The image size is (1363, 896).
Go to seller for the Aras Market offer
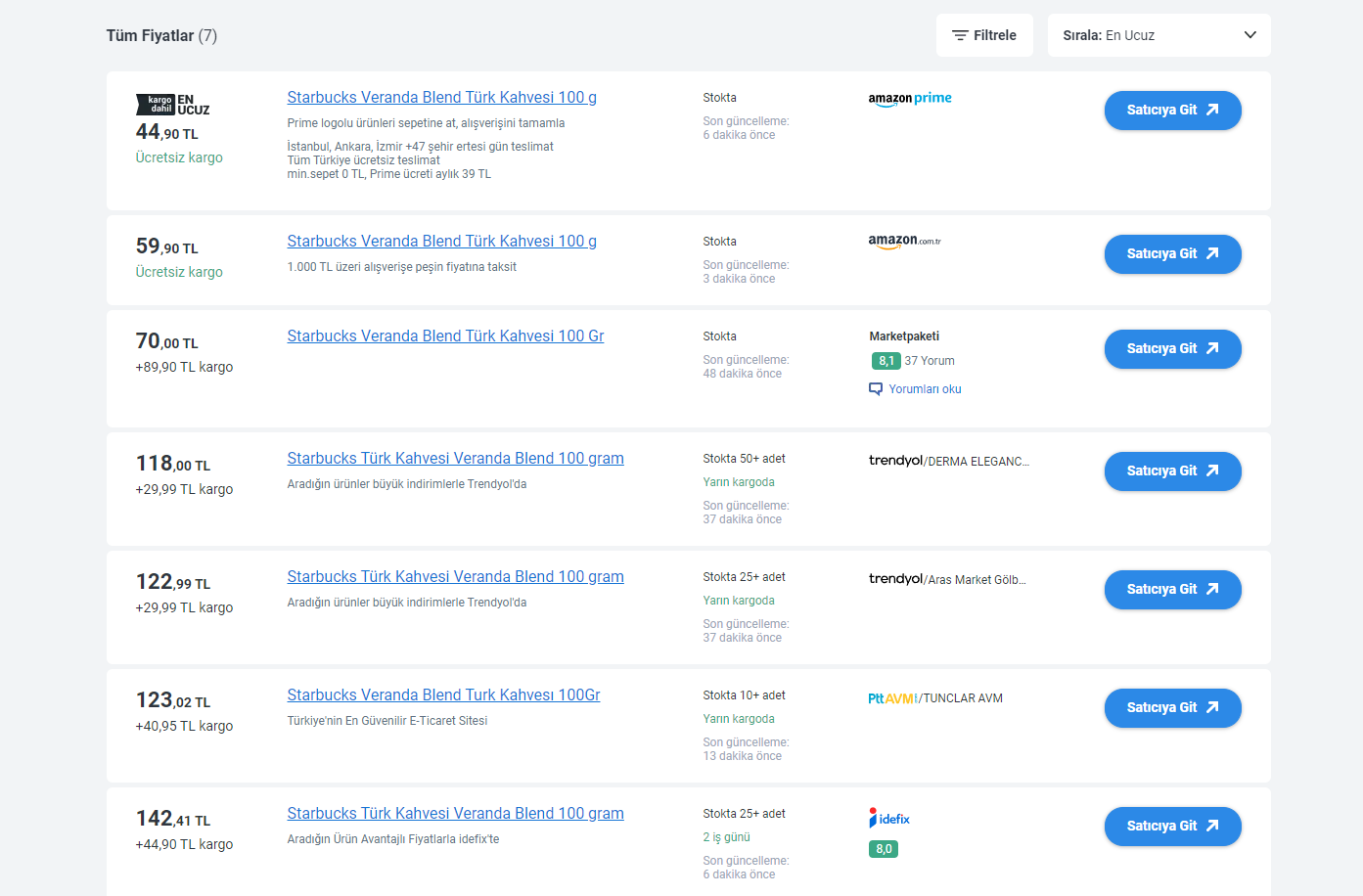point(1172,590)
